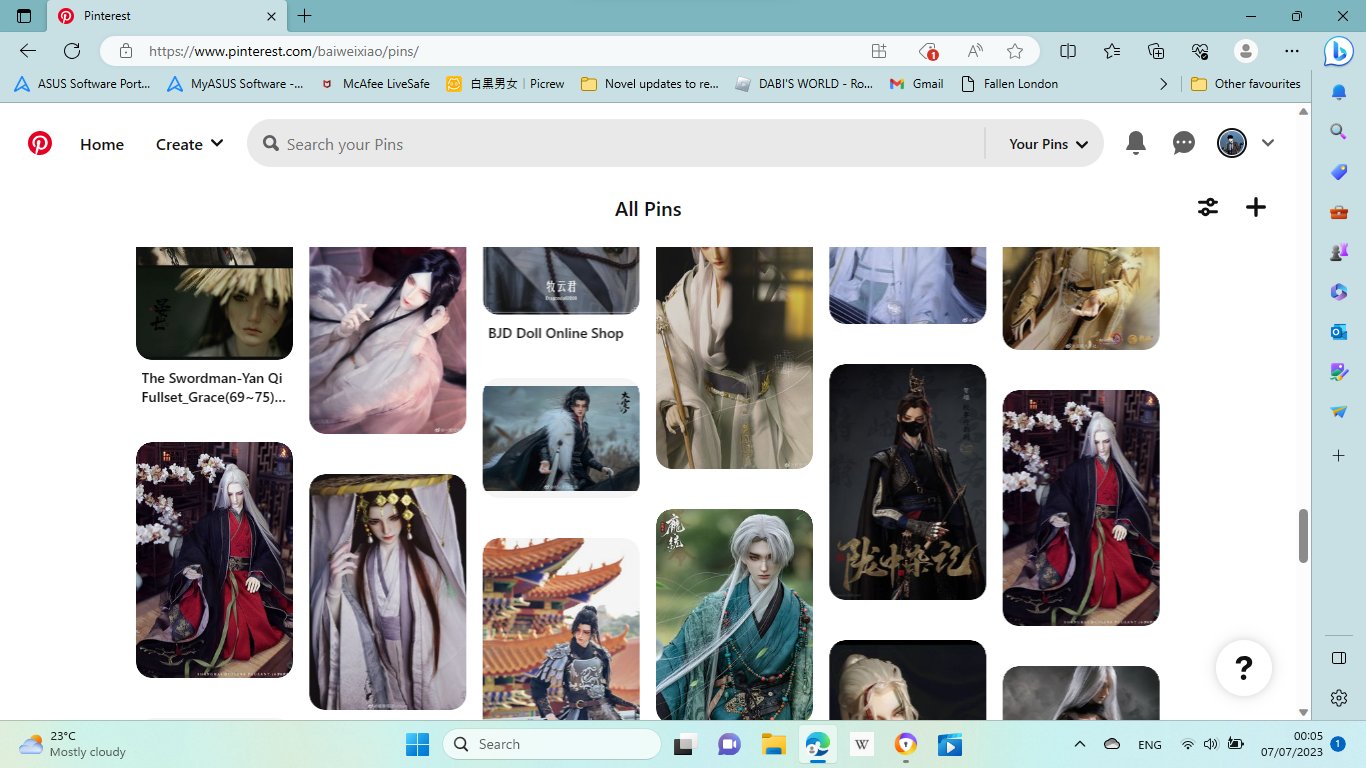Expand the accounts chevron next to avatar
Viewport: 1366px width, 768px height.
point(1268,143)
